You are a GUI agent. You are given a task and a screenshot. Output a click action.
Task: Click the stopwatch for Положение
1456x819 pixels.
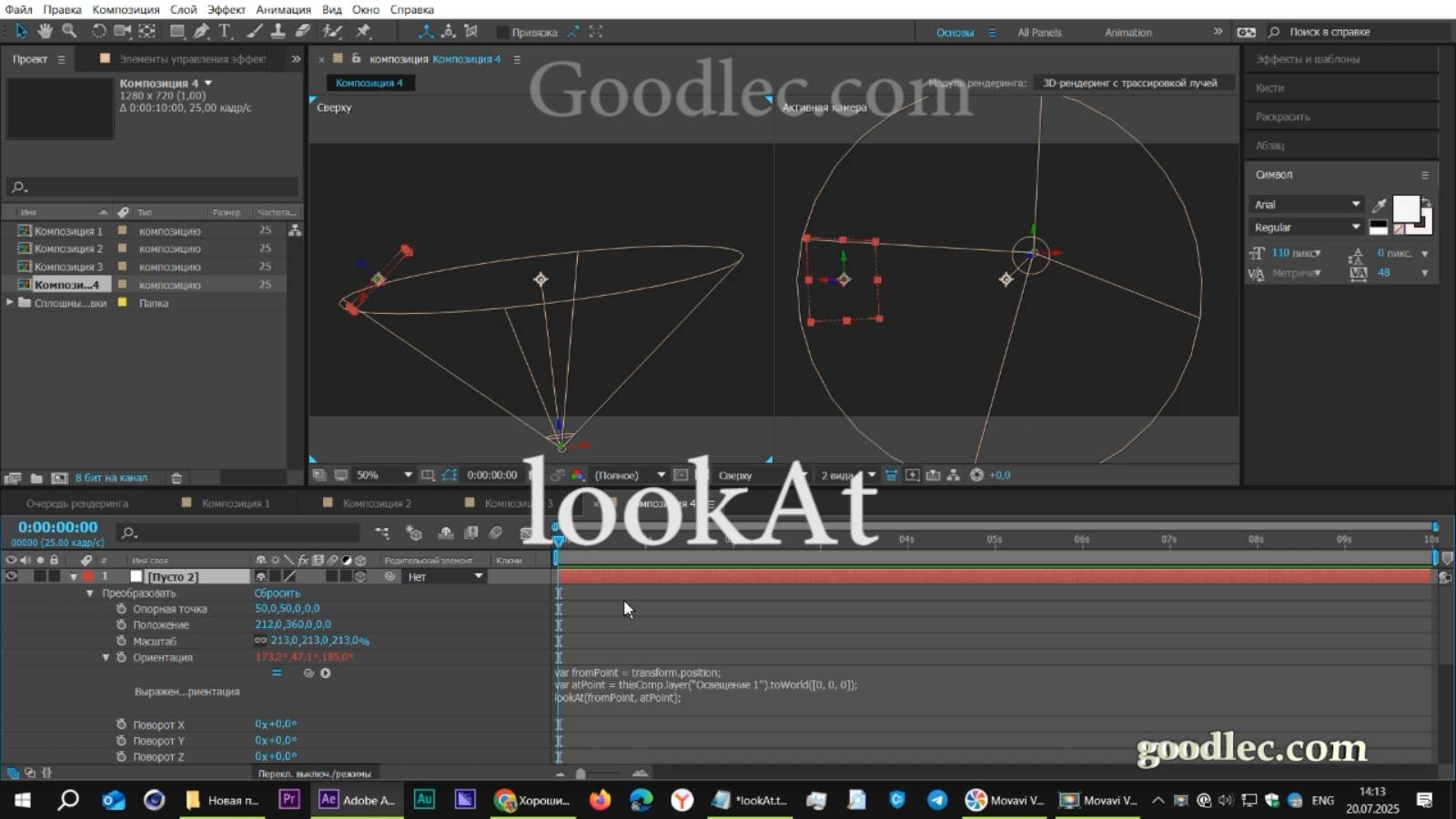[123, 624]
